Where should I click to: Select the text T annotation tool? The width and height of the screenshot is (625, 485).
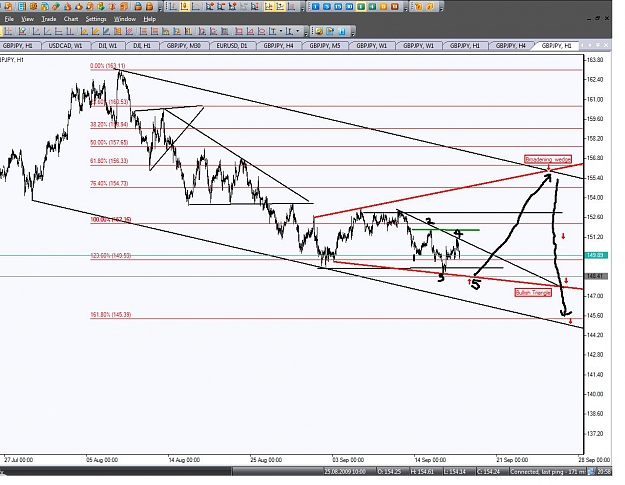point(273,31)
